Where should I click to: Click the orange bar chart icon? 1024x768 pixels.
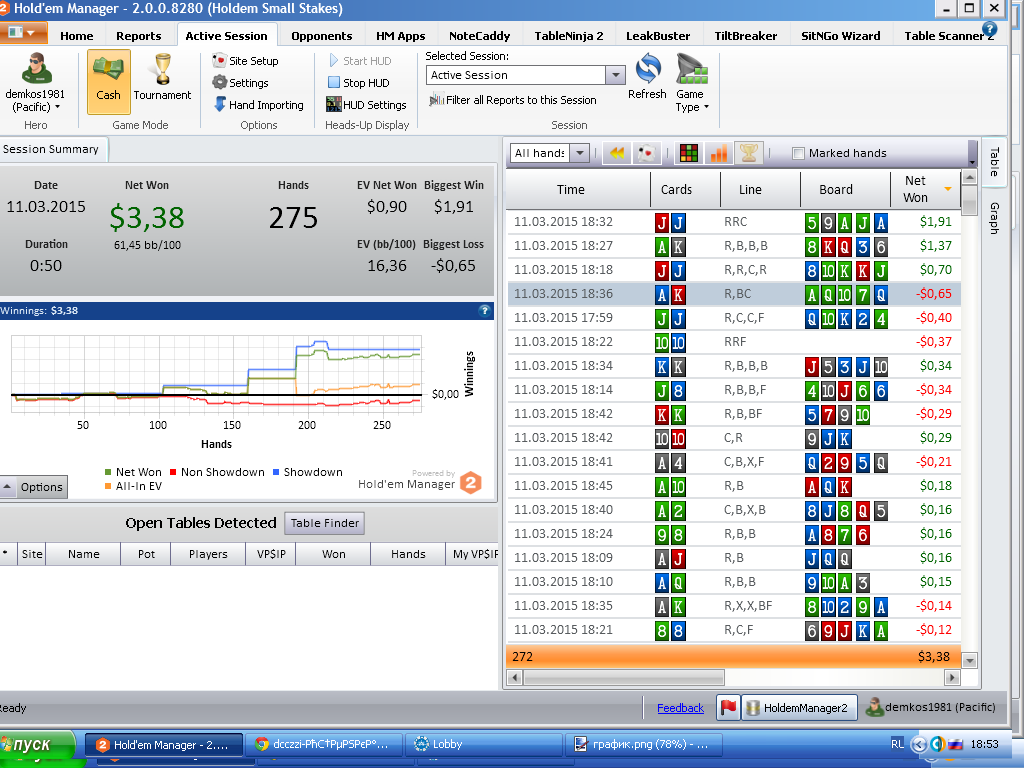tap(718, 153)
